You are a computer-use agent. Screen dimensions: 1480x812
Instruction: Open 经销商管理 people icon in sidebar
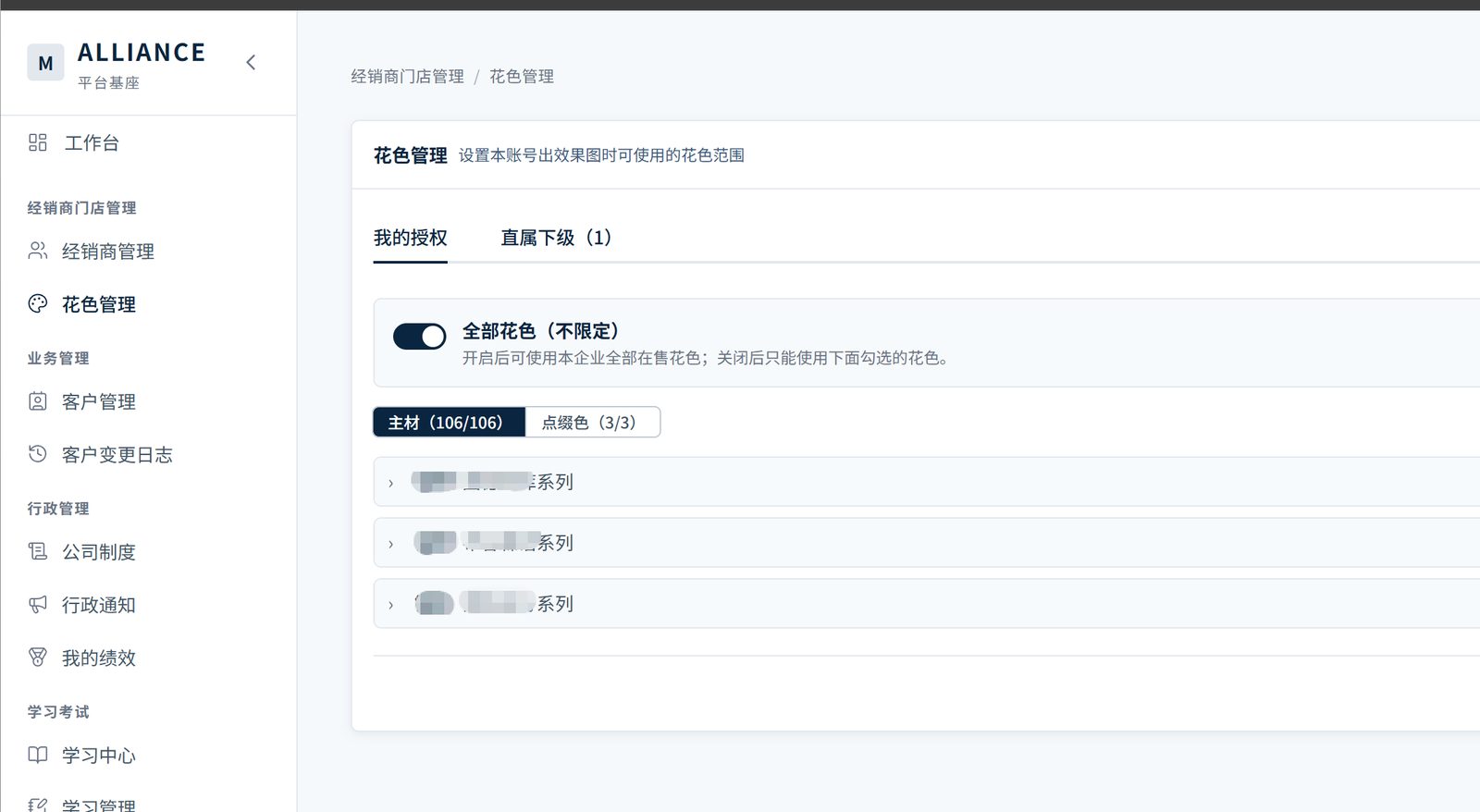(x=38, y=251)
